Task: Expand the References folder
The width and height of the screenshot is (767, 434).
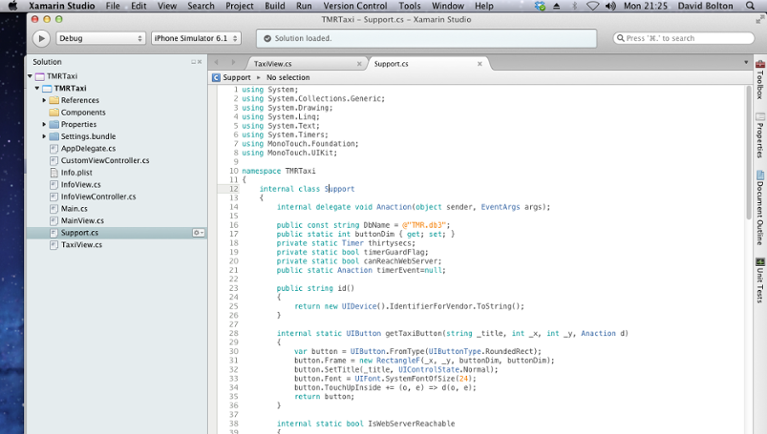Action: point(44,100)
